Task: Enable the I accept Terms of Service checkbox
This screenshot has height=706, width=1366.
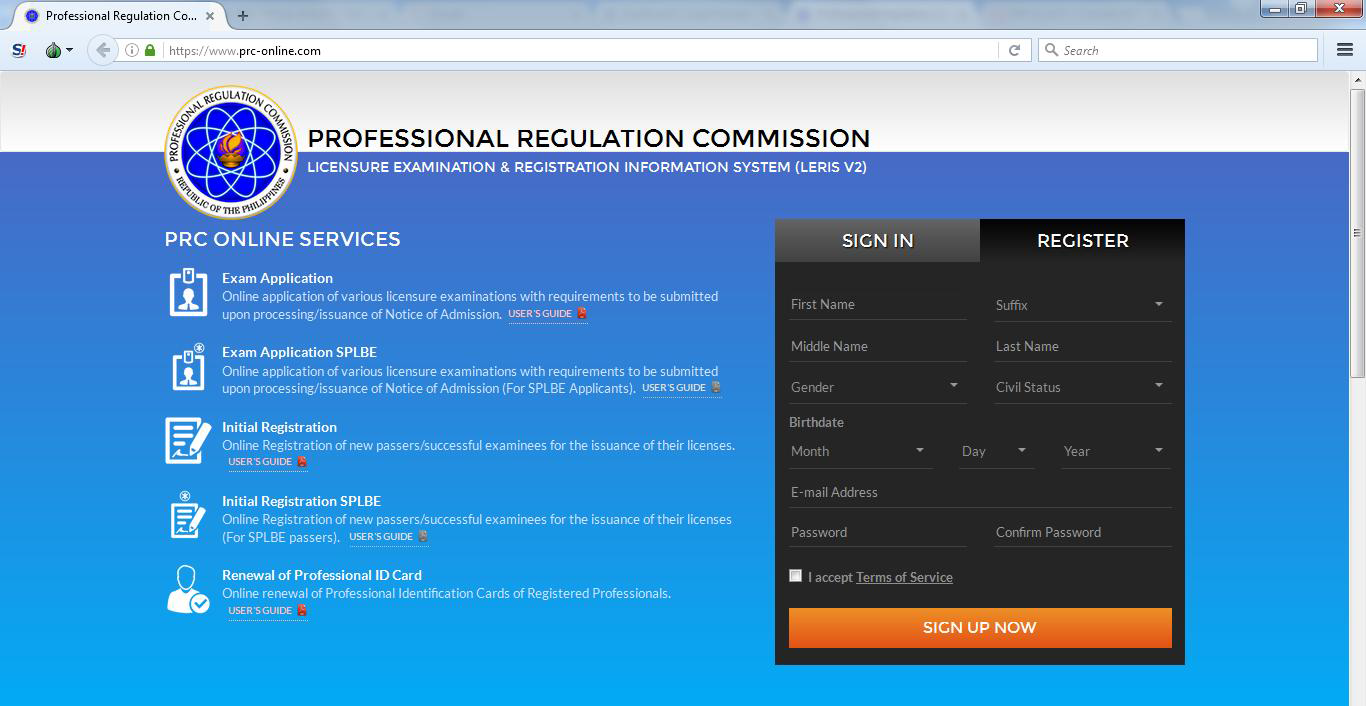Action: (796, 575)
